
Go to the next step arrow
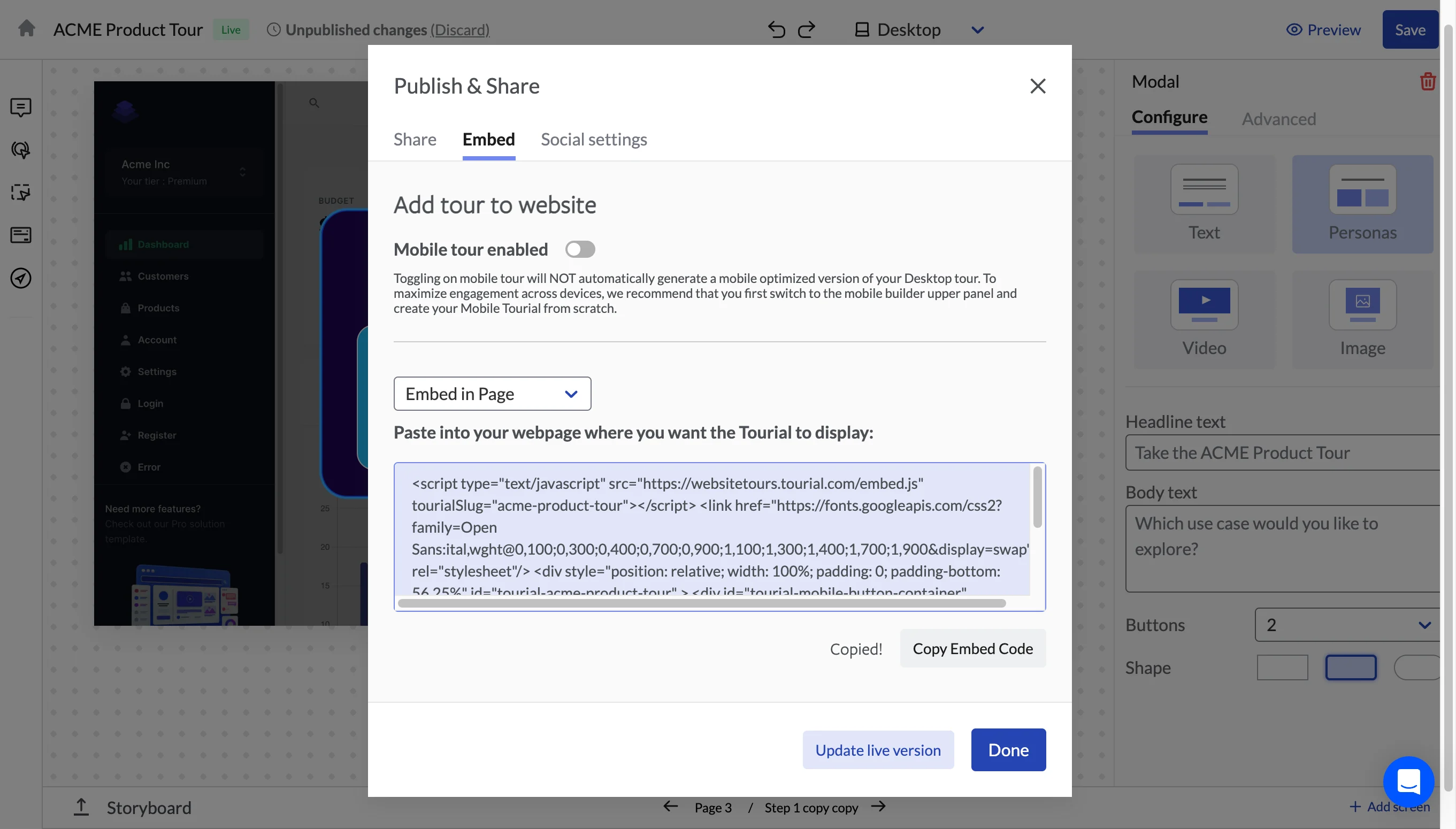pyautogui.click(x=878, y=806)
